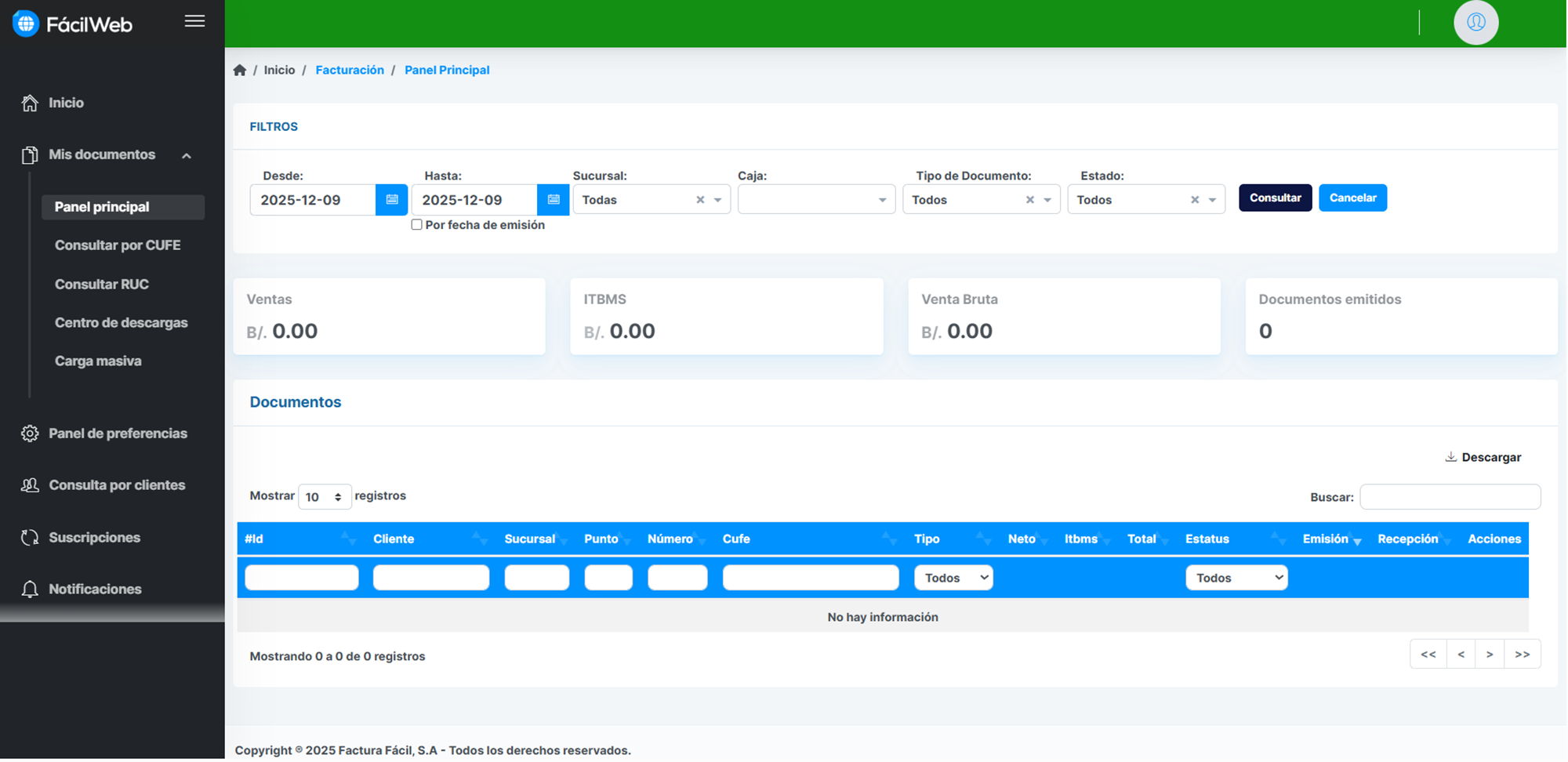Collapse the Mis documentos menu section
Viewport: 1568px width, 762px height.
click(187, 155)
